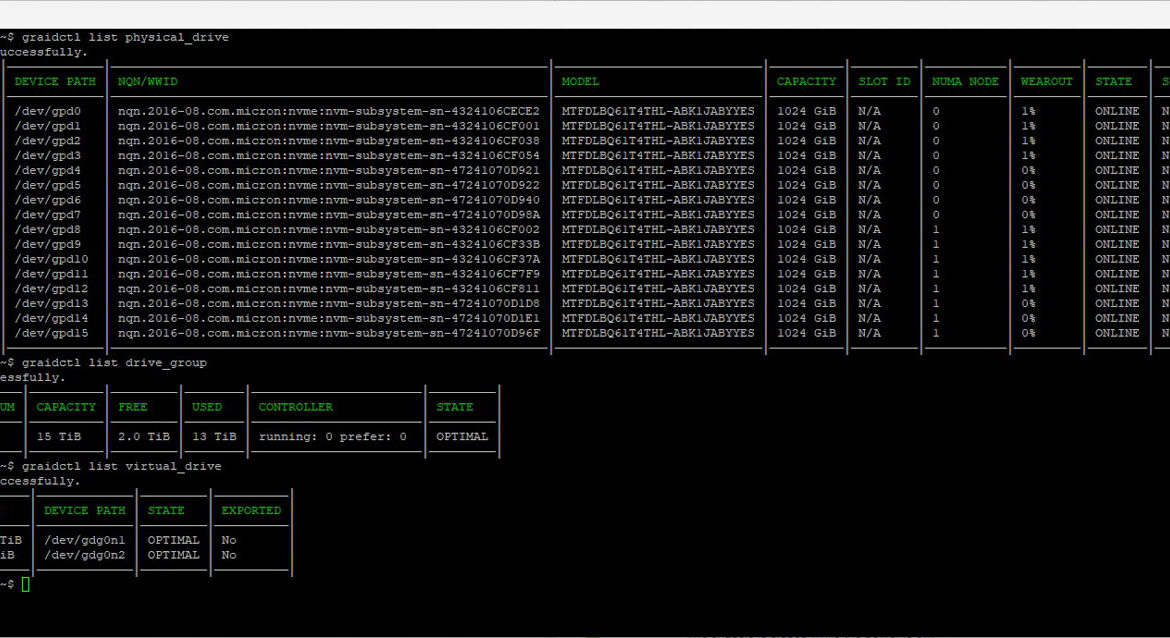
Task: Click the CONTROLLER column header in drive group table
Action: coord(295,407)
